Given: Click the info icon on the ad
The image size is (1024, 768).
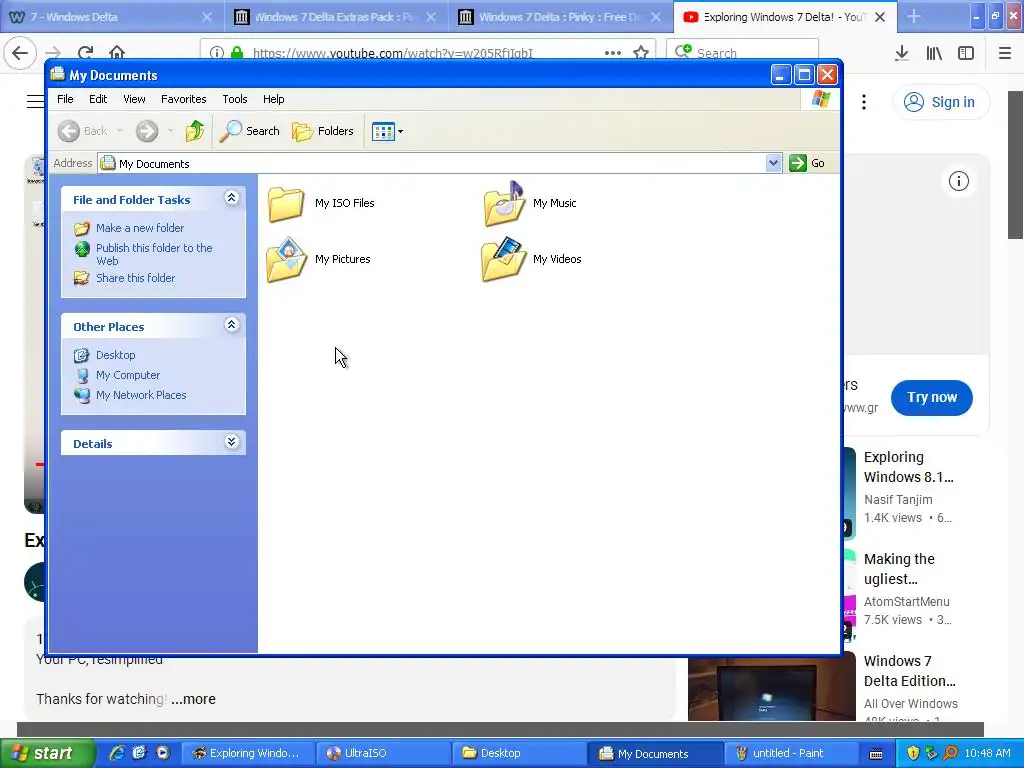Looking at the screenshot, I should pos(958,181).
